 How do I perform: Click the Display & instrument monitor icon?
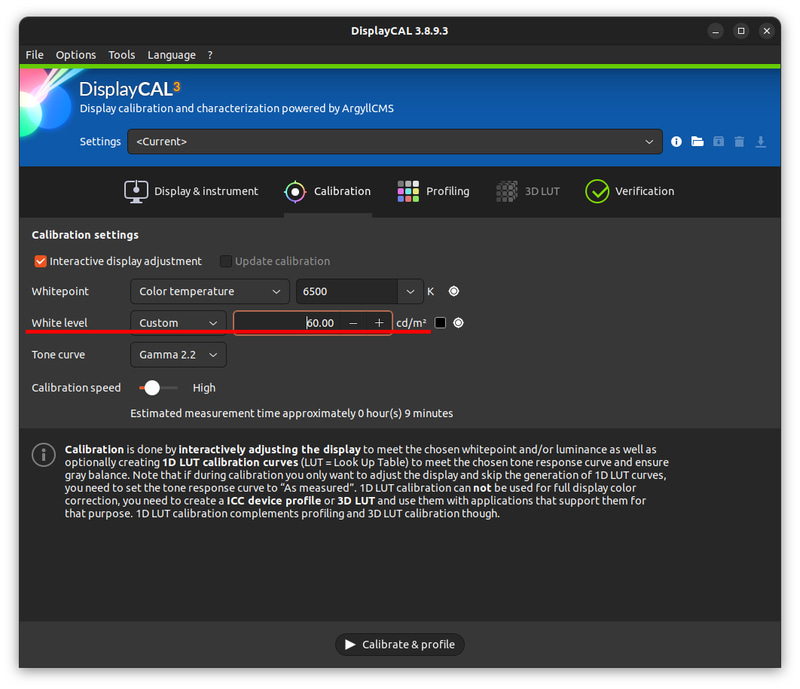click(x=135, y=191)
